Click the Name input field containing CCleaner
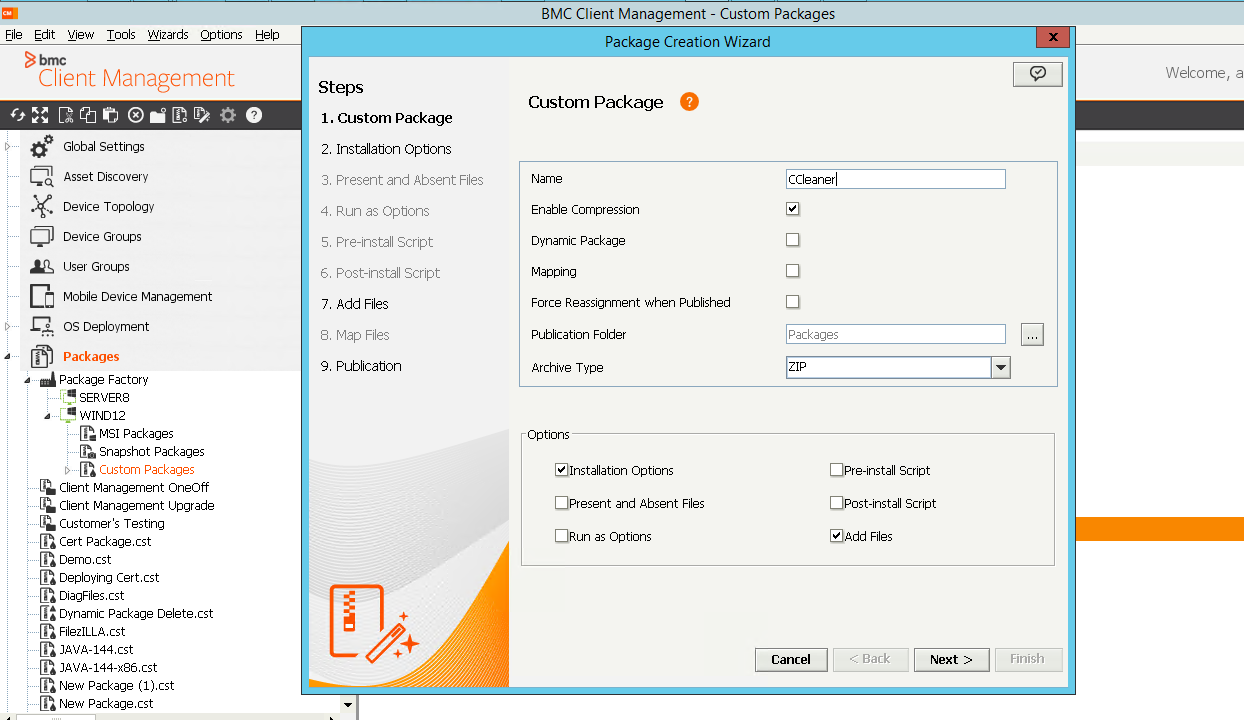 coord(895,179)
